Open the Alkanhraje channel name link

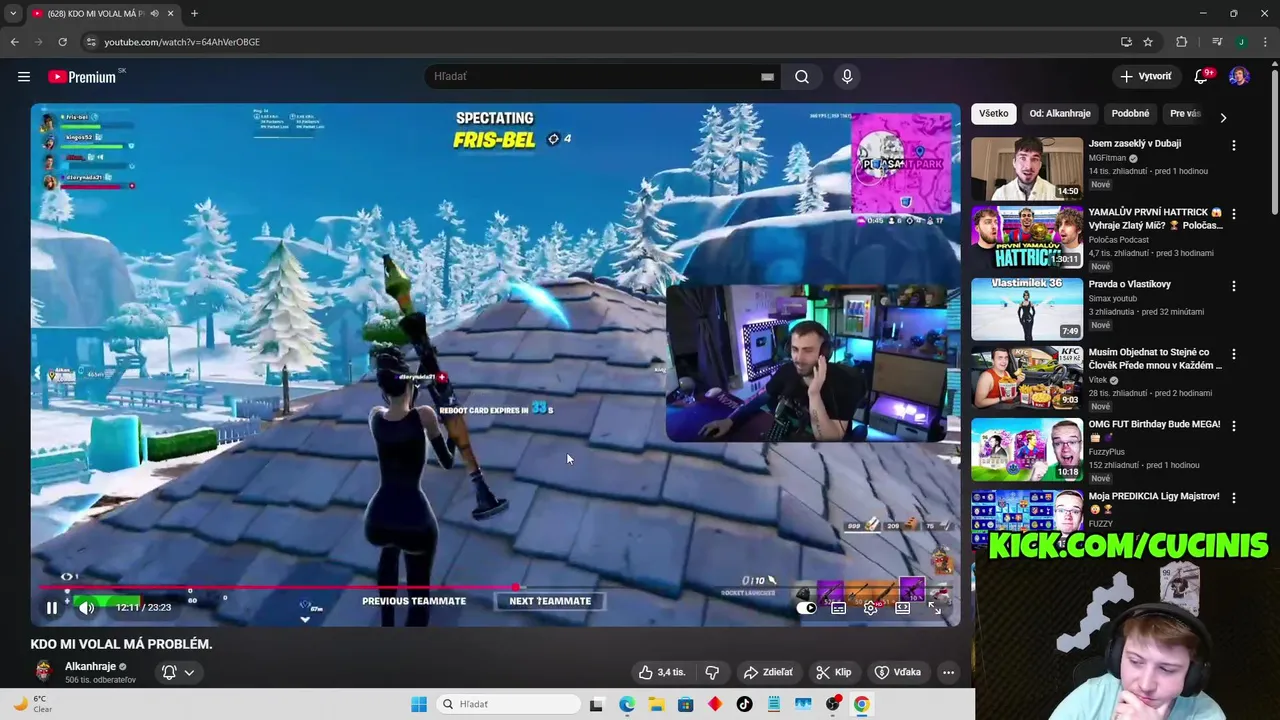point(90,666)
